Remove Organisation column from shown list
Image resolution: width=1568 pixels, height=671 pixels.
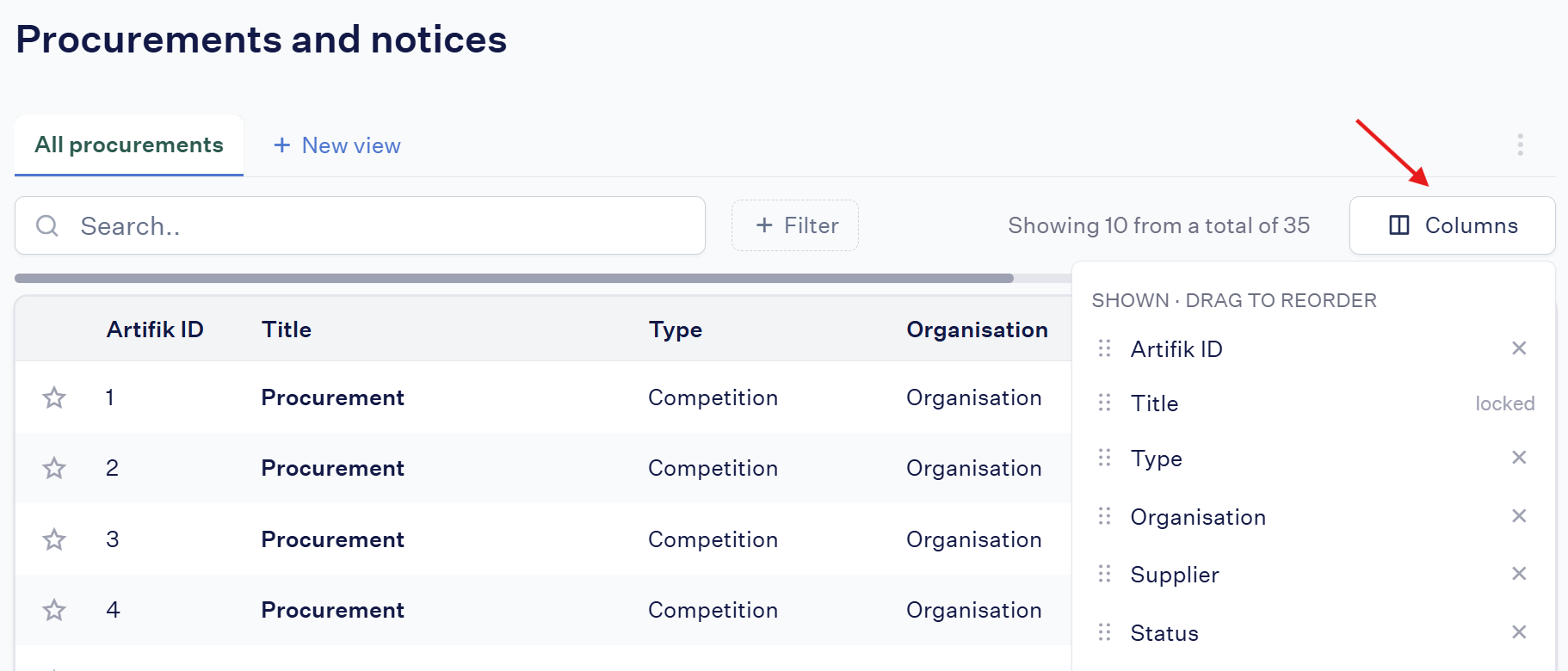click(x=1519, y=516)
